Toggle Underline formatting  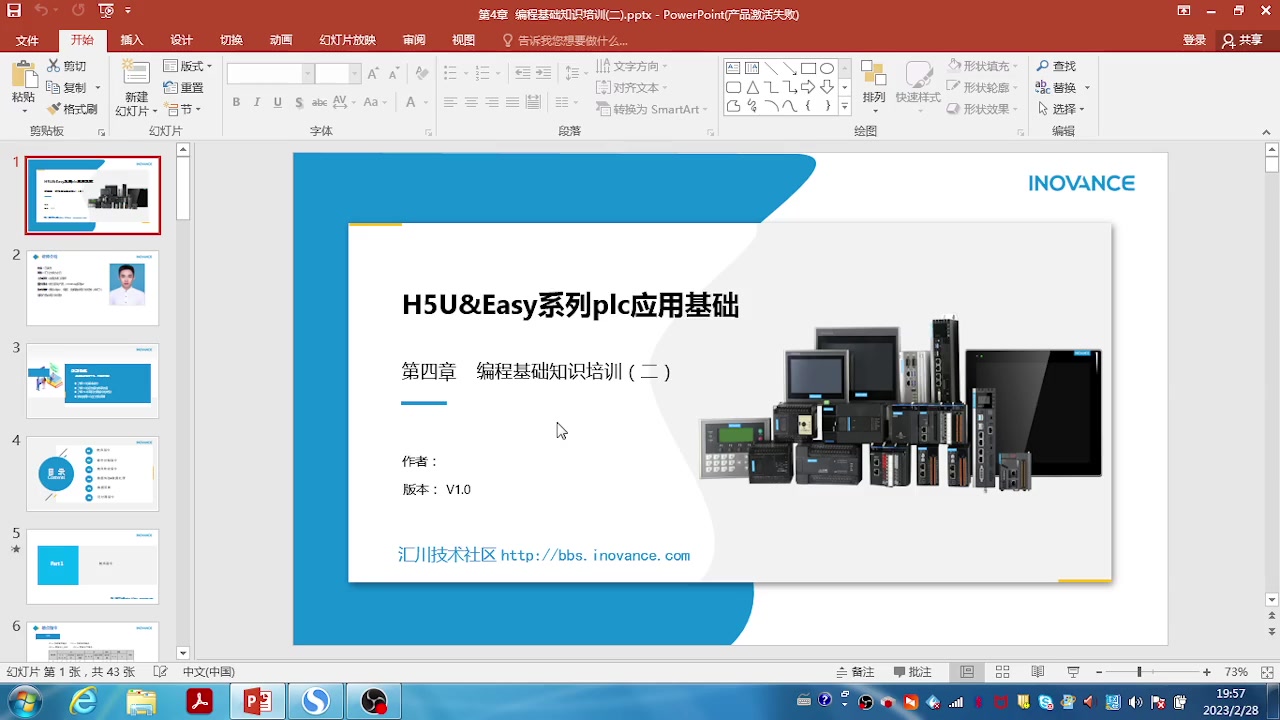tap(277, 102)
